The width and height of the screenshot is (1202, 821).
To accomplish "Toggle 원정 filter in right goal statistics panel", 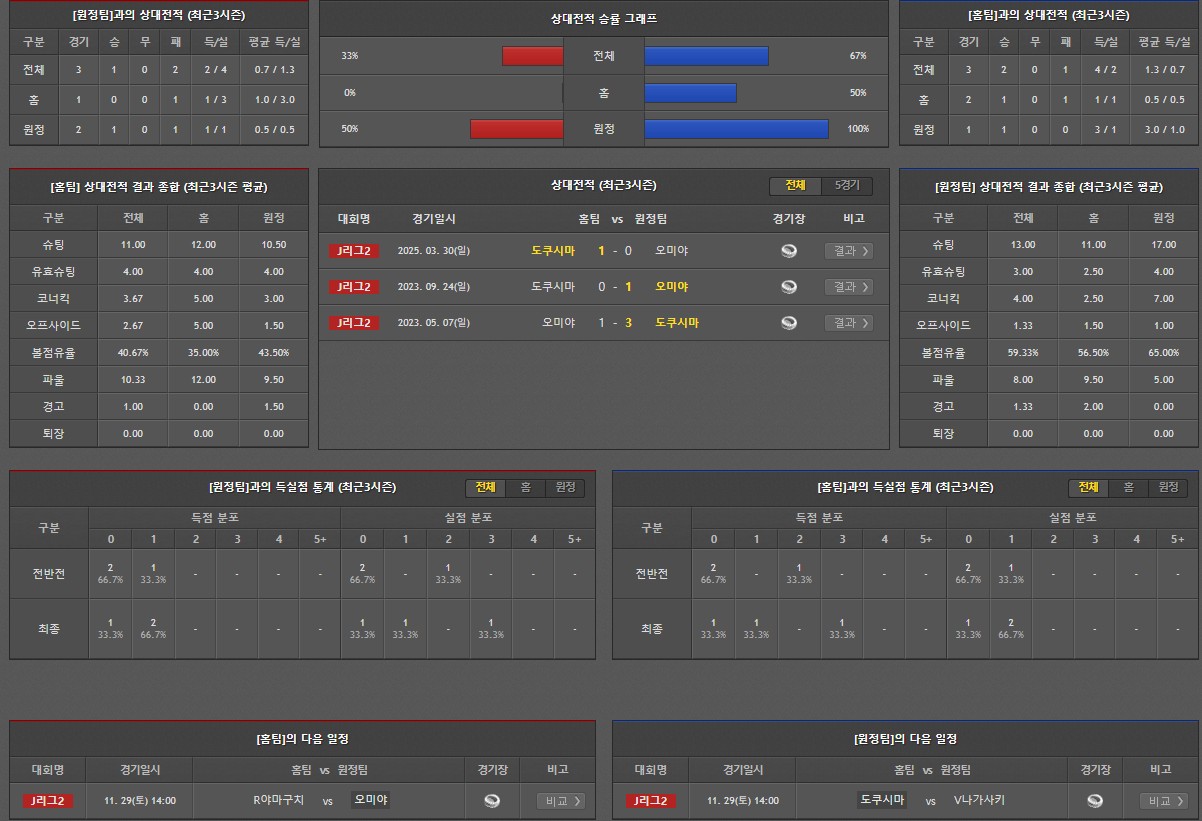I will tap(1168, 488).
